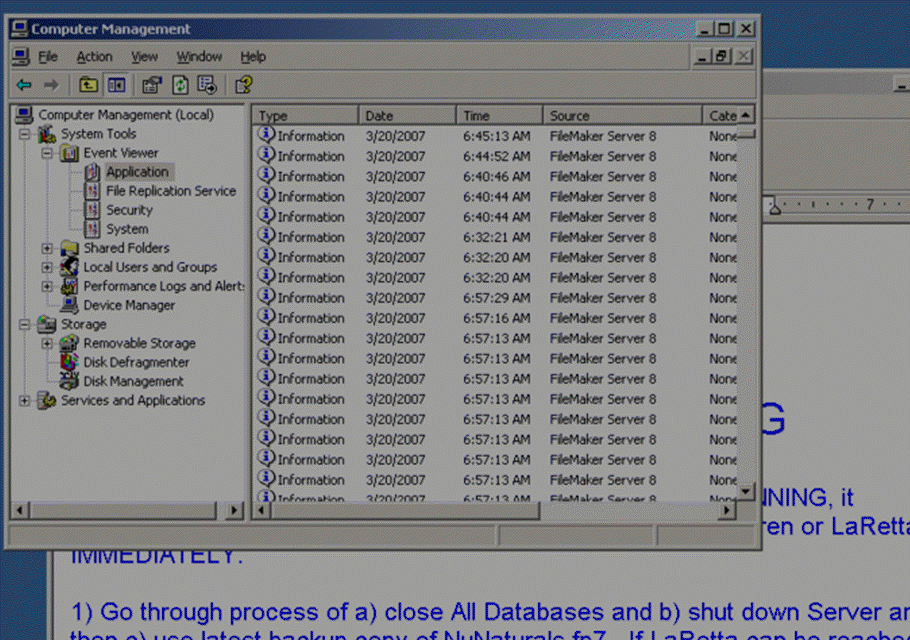910x640 pixels.
Task: Restore down the inner MMC console window
Action: click(x=721, y=56)
